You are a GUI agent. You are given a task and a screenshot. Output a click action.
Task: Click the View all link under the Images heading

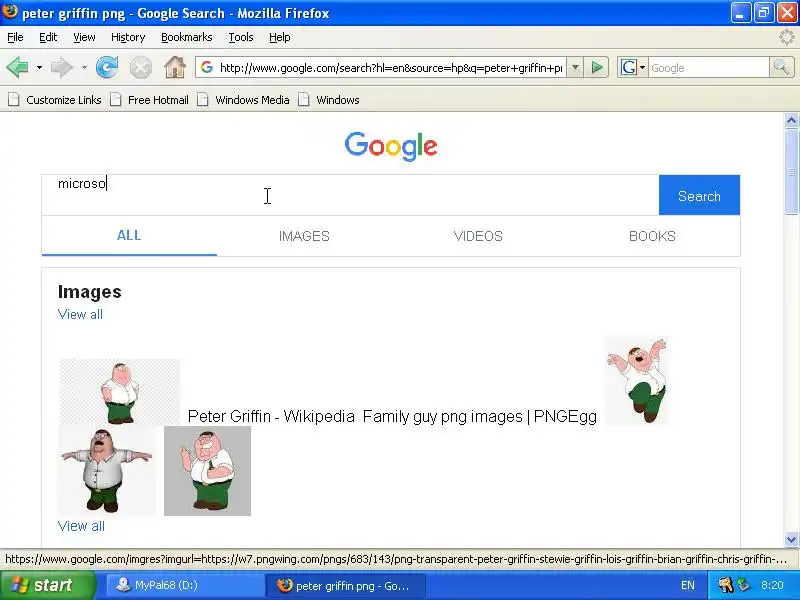click(x=80, y=314)
